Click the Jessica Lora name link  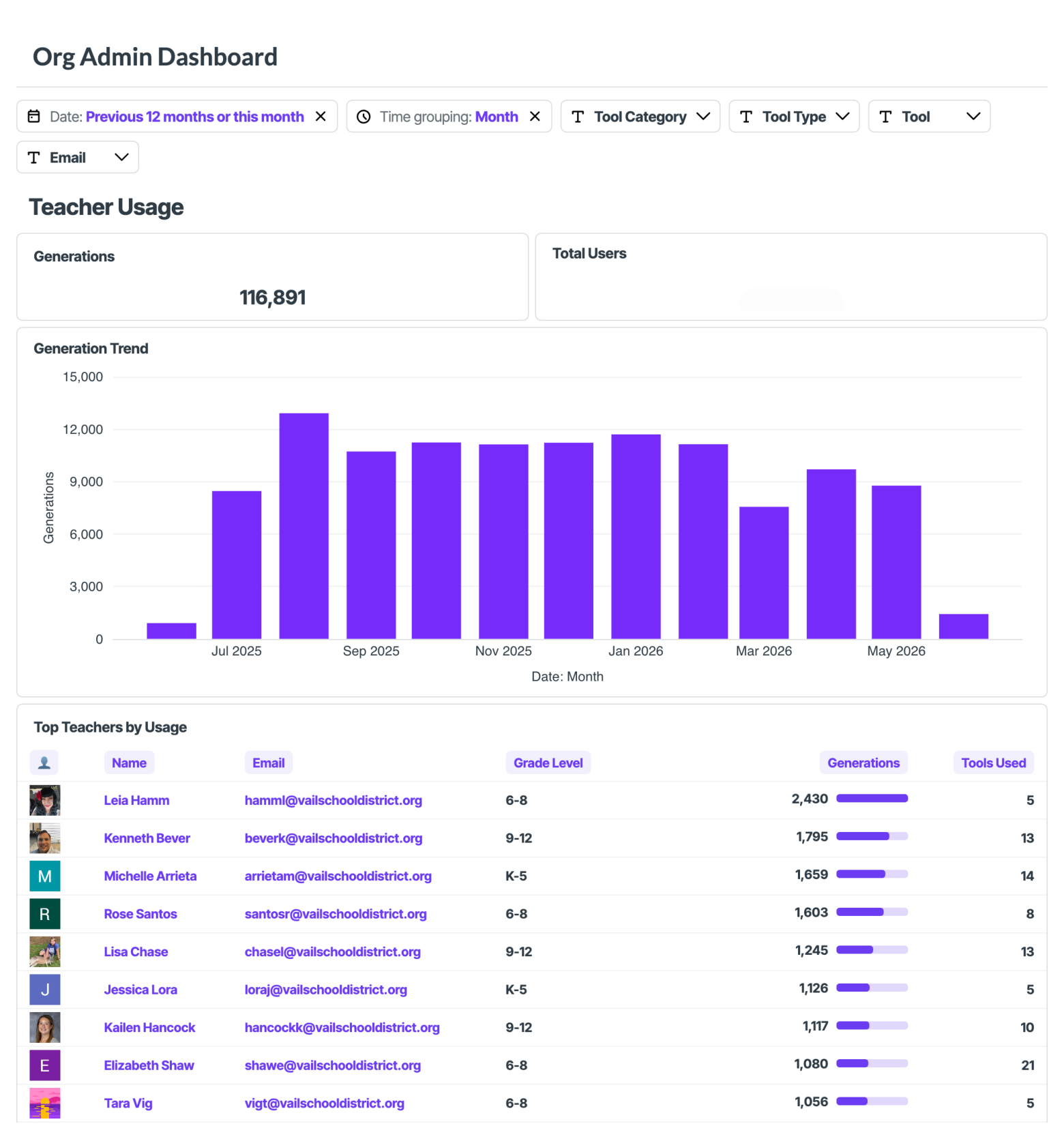[141, 990]
